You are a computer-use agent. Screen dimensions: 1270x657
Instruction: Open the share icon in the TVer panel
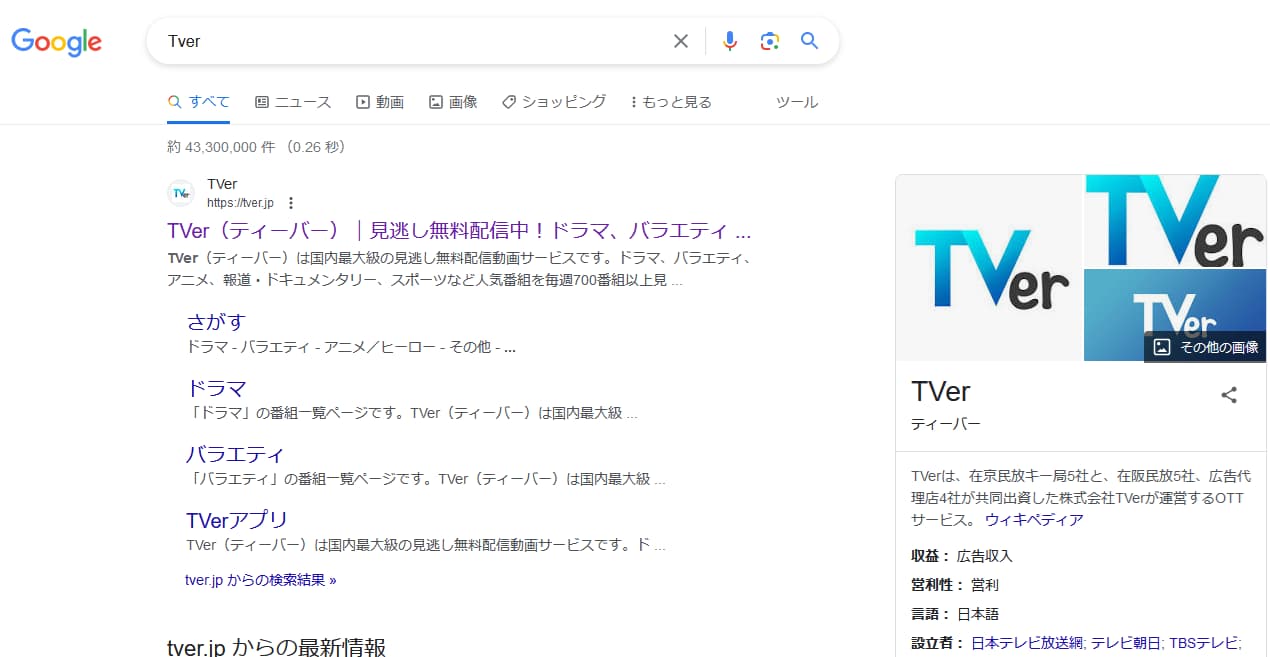click(1228, 395)
